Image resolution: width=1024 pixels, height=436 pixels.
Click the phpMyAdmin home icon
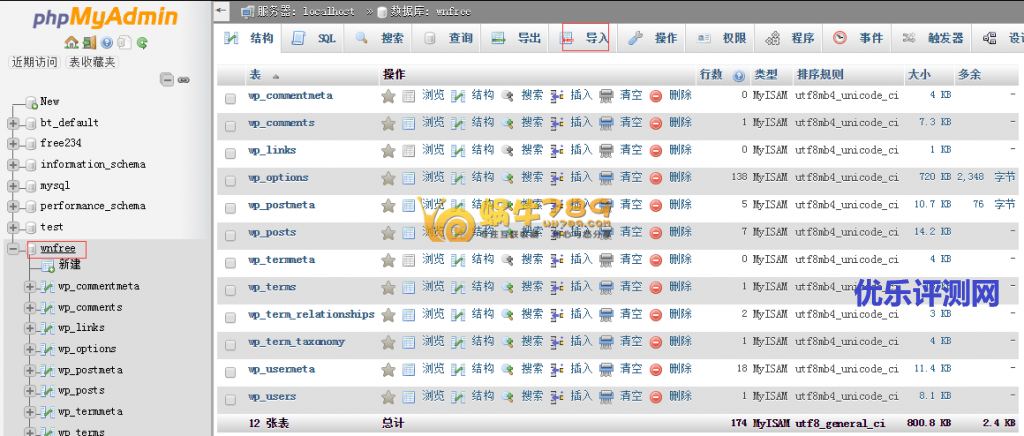click(71, 43)
